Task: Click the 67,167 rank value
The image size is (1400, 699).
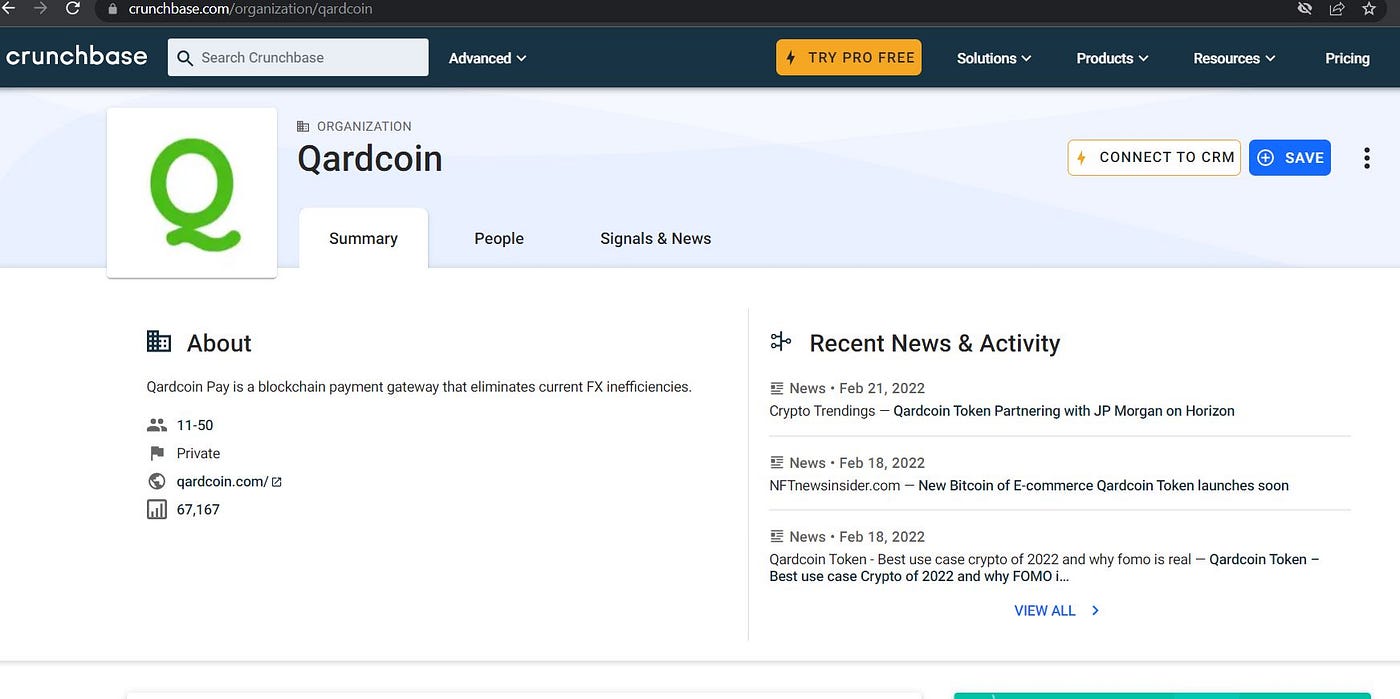Action: pos(198,510)
